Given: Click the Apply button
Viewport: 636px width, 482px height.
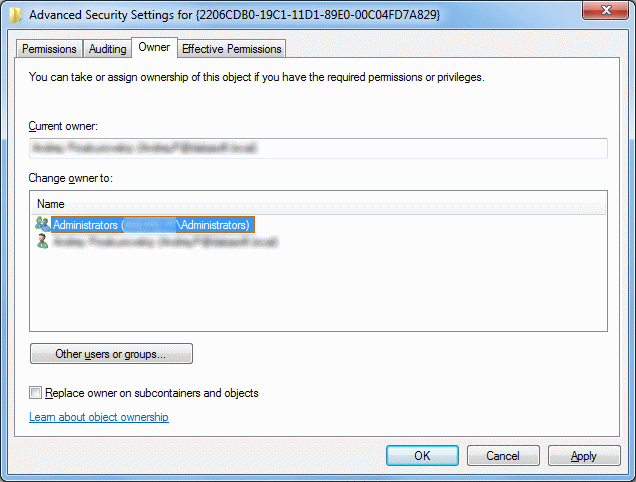Looking at the screenshot, I should pos(583,456).
